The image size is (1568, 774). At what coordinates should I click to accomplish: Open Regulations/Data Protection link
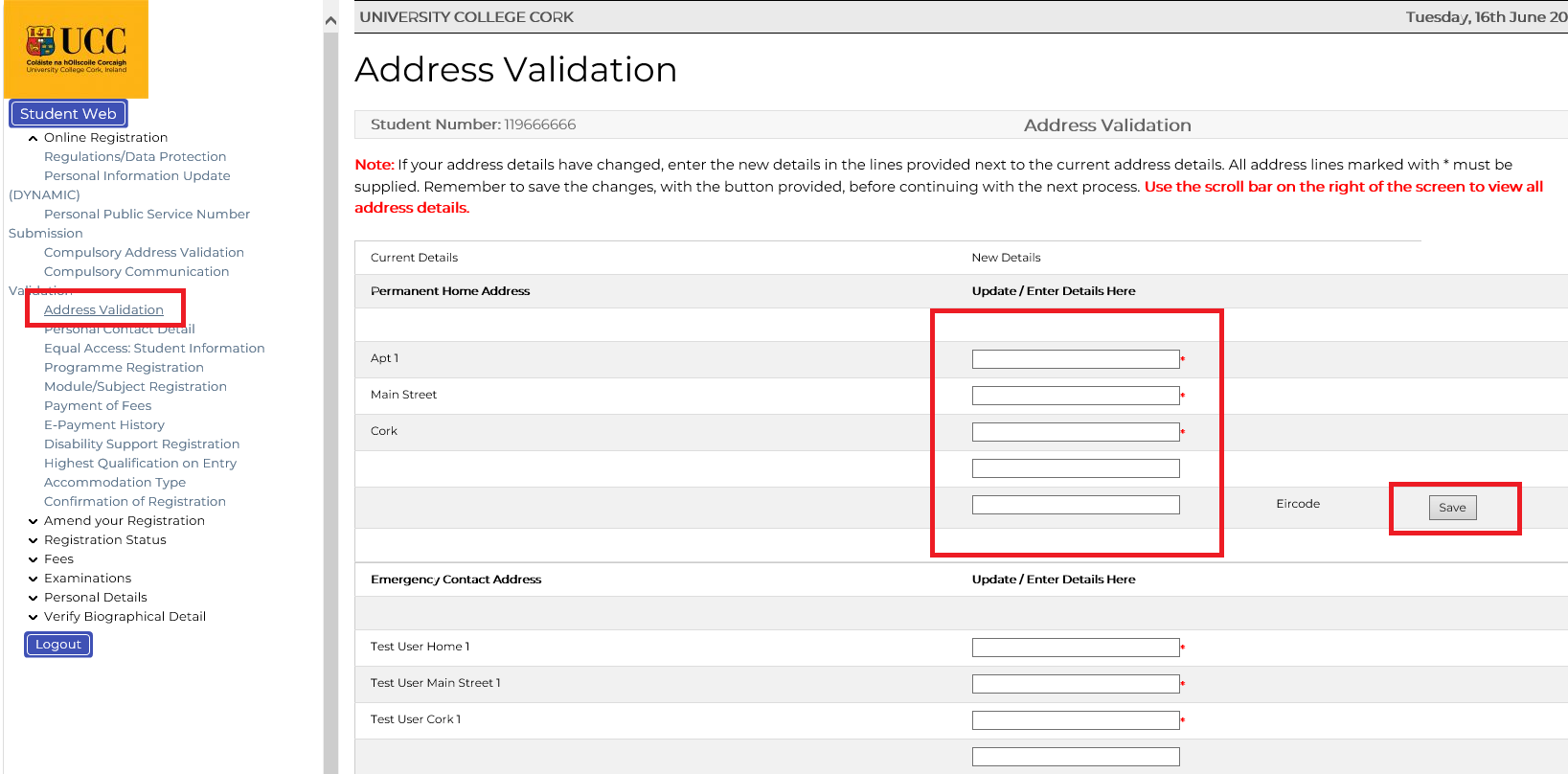click(x=135, y=156)
